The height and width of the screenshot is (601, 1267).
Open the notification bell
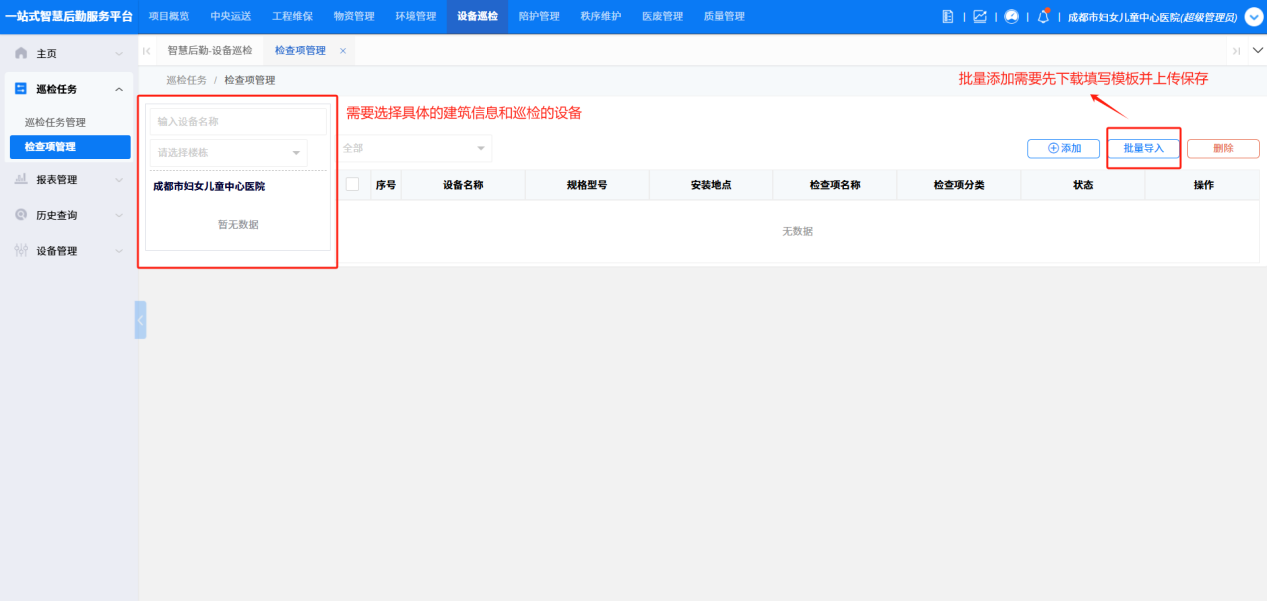tap(1043, 17)
